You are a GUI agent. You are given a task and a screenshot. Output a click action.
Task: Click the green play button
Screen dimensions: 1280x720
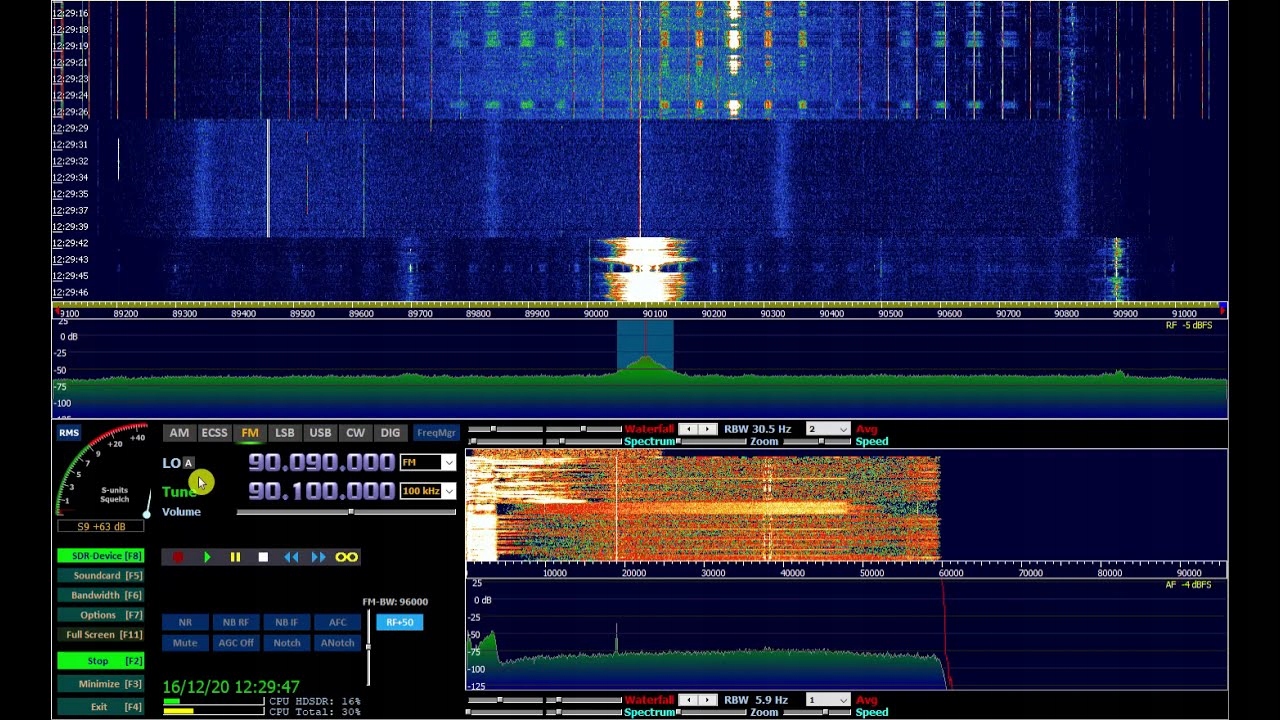pyautogui.click(x=207, y=557)
